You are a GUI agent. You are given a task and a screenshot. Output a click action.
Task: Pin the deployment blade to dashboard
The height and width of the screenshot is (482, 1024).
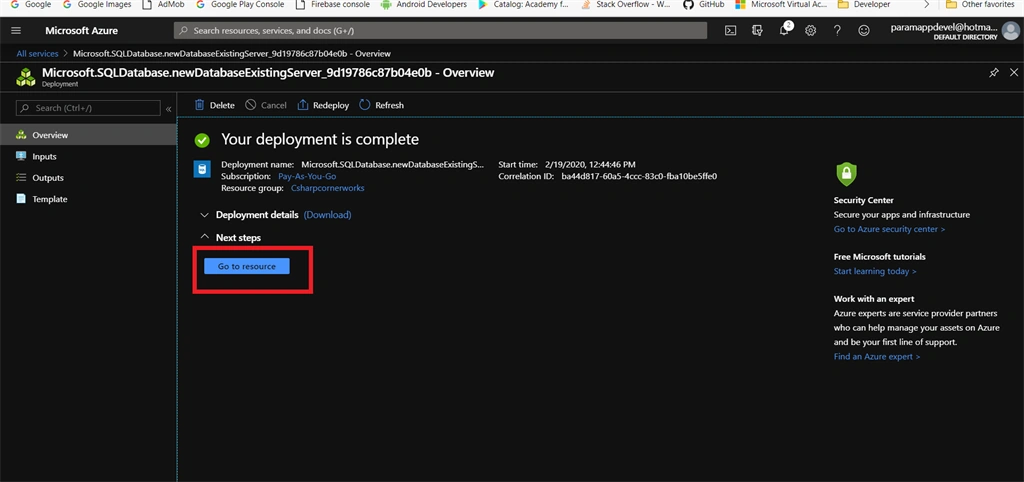pos(994,72)
